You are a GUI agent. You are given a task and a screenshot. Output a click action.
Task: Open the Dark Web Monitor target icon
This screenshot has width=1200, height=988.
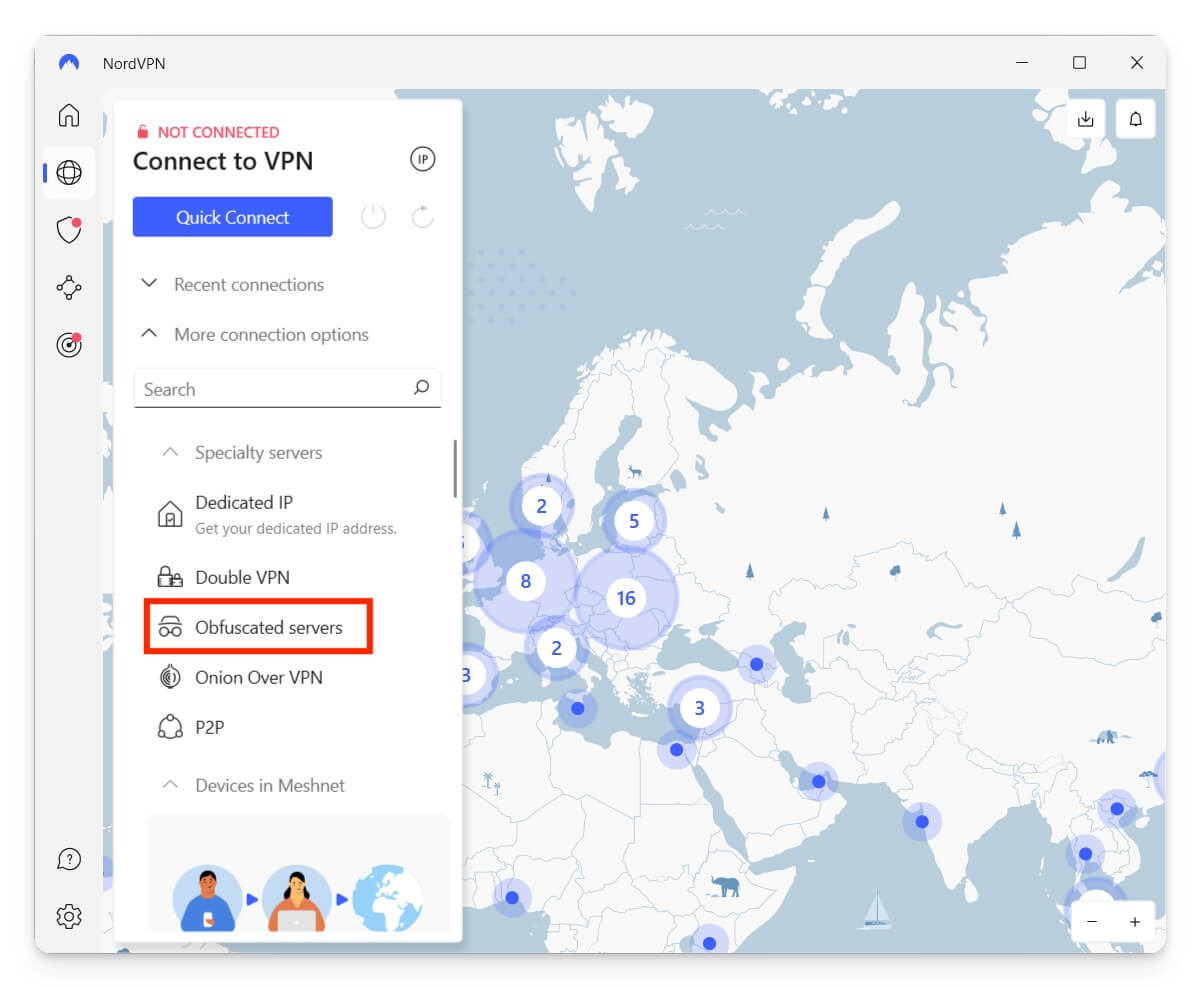(69, 345)
